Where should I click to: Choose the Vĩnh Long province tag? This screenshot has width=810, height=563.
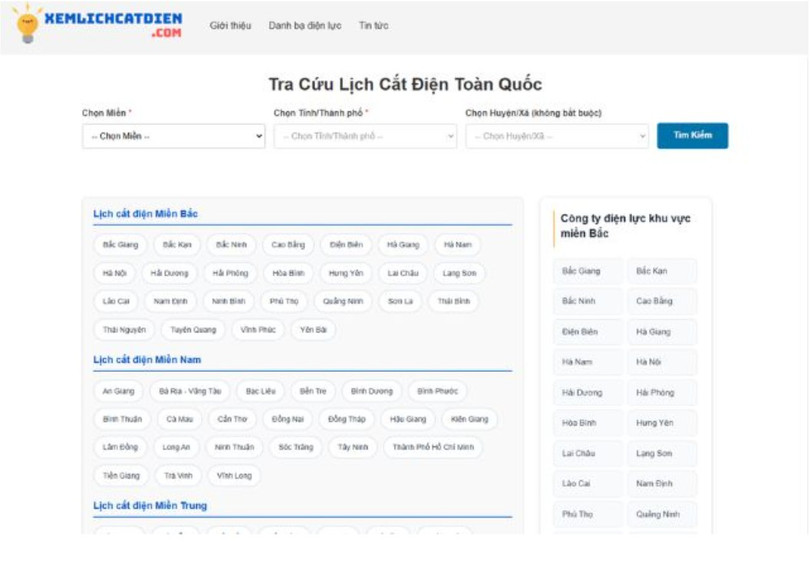click(x=235, y=475)
